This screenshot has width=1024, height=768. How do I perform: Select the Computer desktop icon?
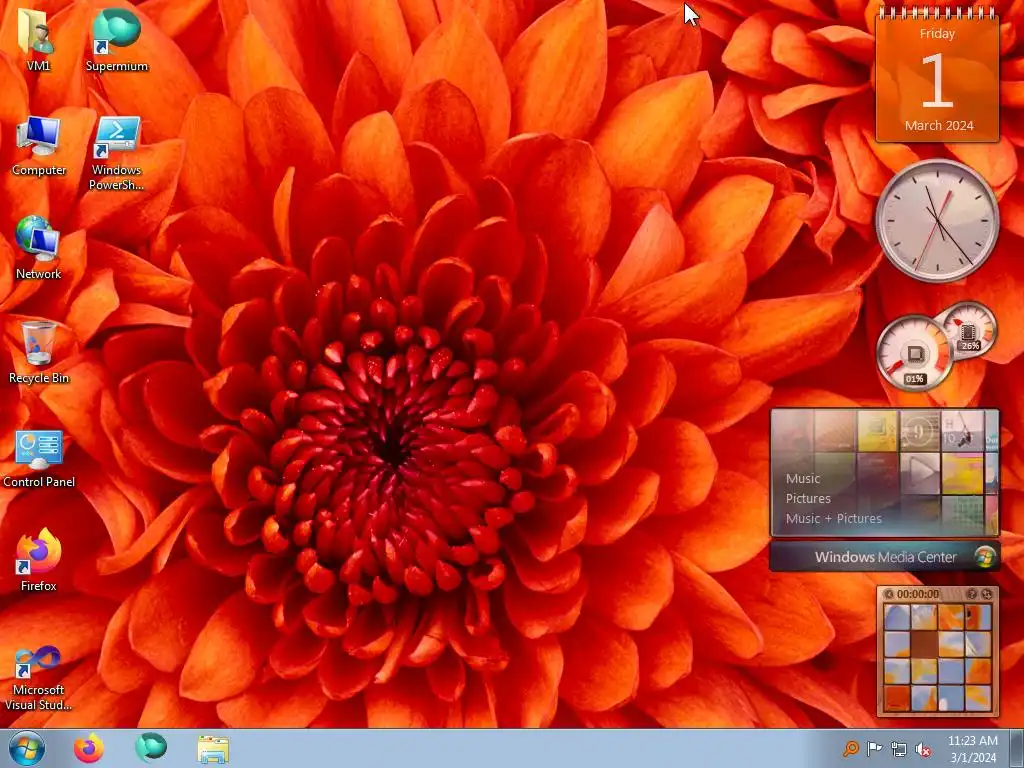pyautogui.click(x=38, y=146)
